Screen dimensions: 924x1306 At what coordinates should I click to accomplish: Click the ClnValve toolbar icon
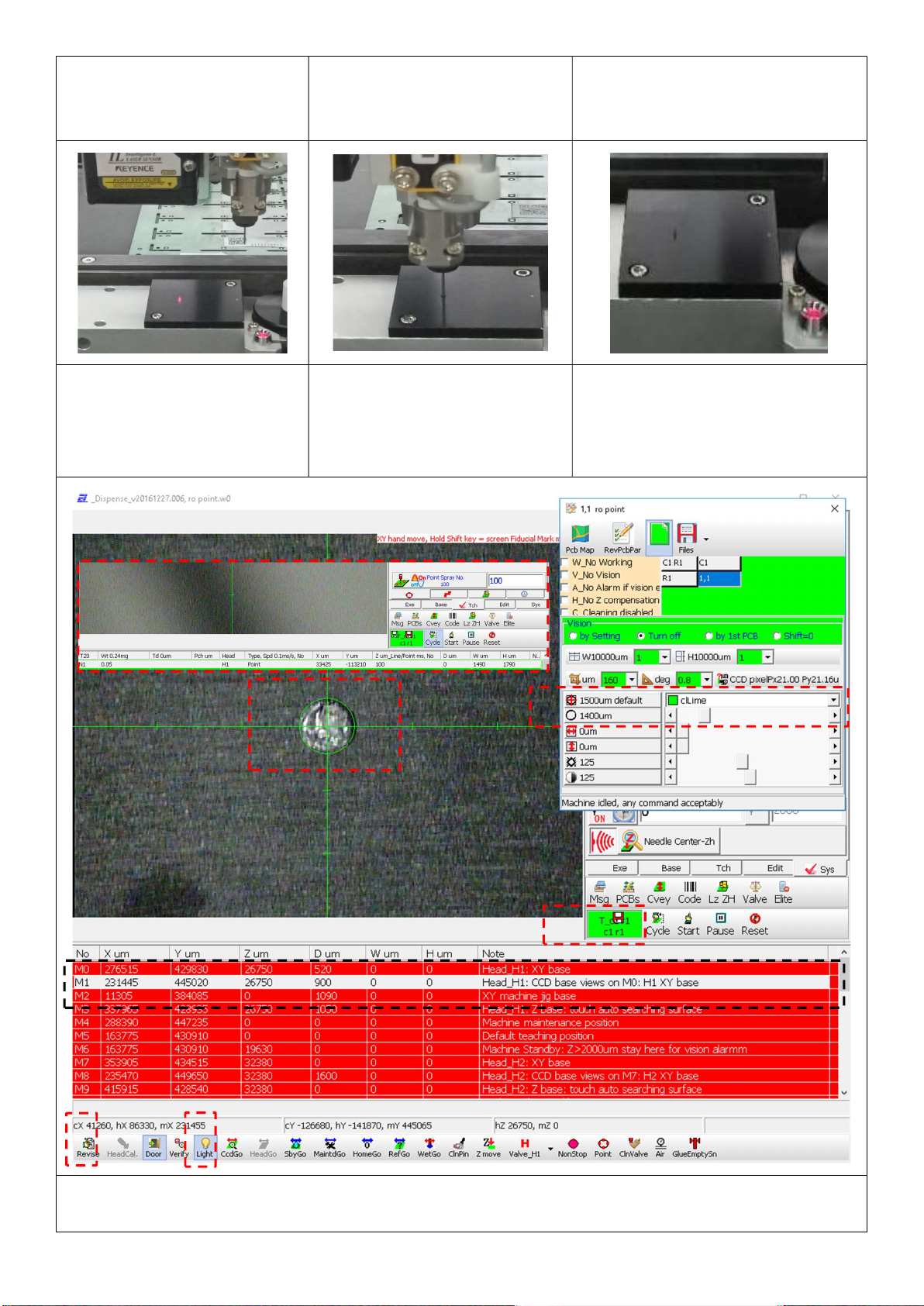(x=633, y=1147)
